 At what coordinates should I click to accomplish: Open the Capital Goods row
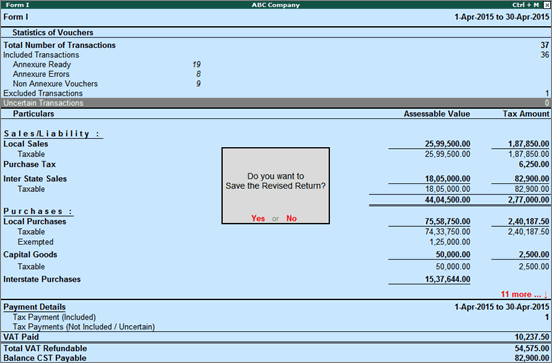tap(276, 255)
